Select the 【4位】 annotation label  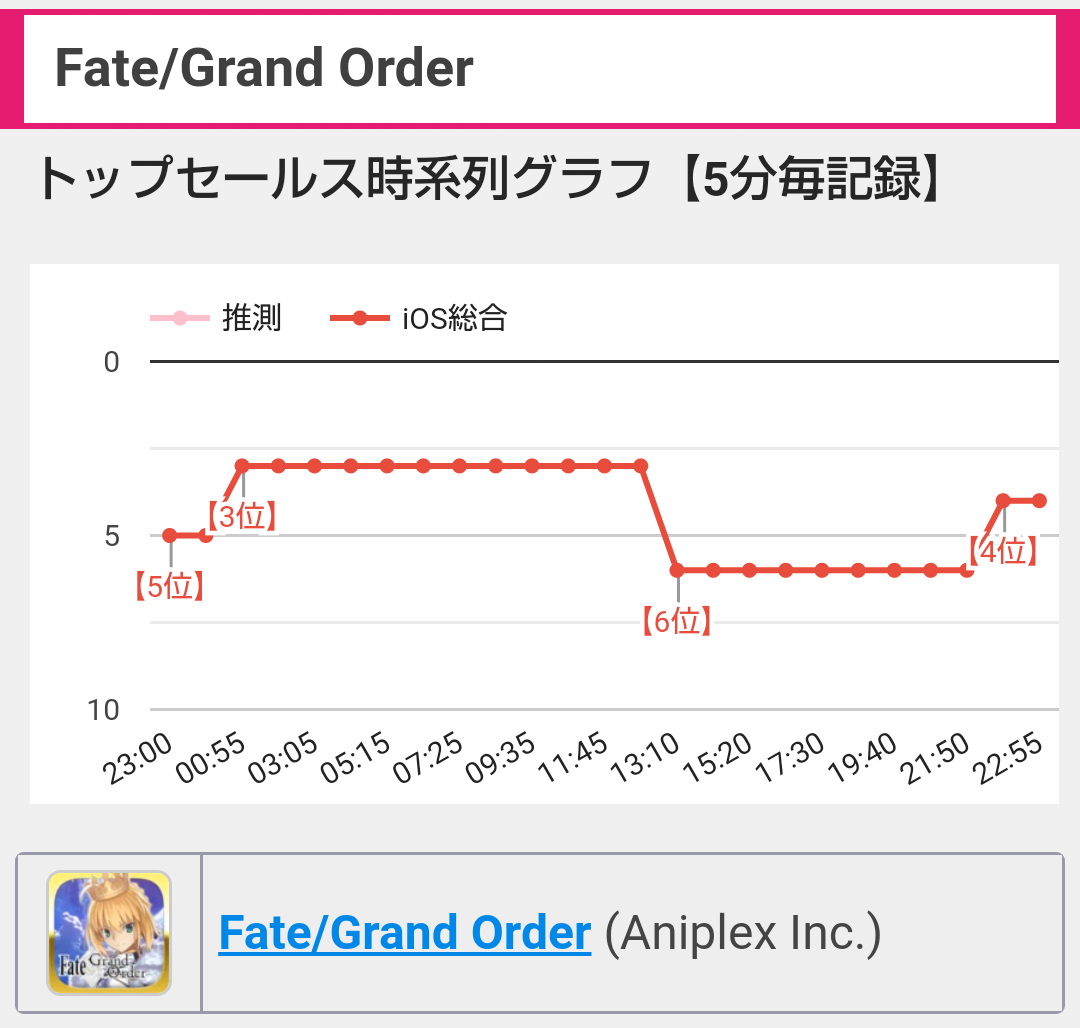click(x=1003, y=552)
